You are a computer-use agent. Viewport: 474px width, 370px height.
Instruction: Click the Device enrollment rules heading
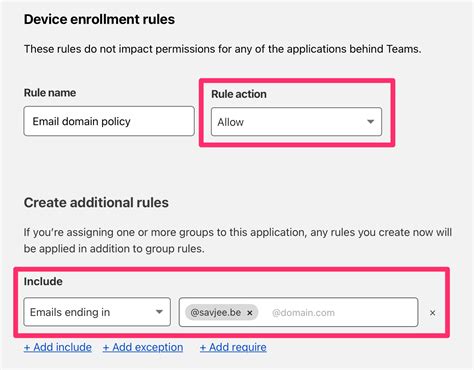pyautogui.click(x=99, y=19)
